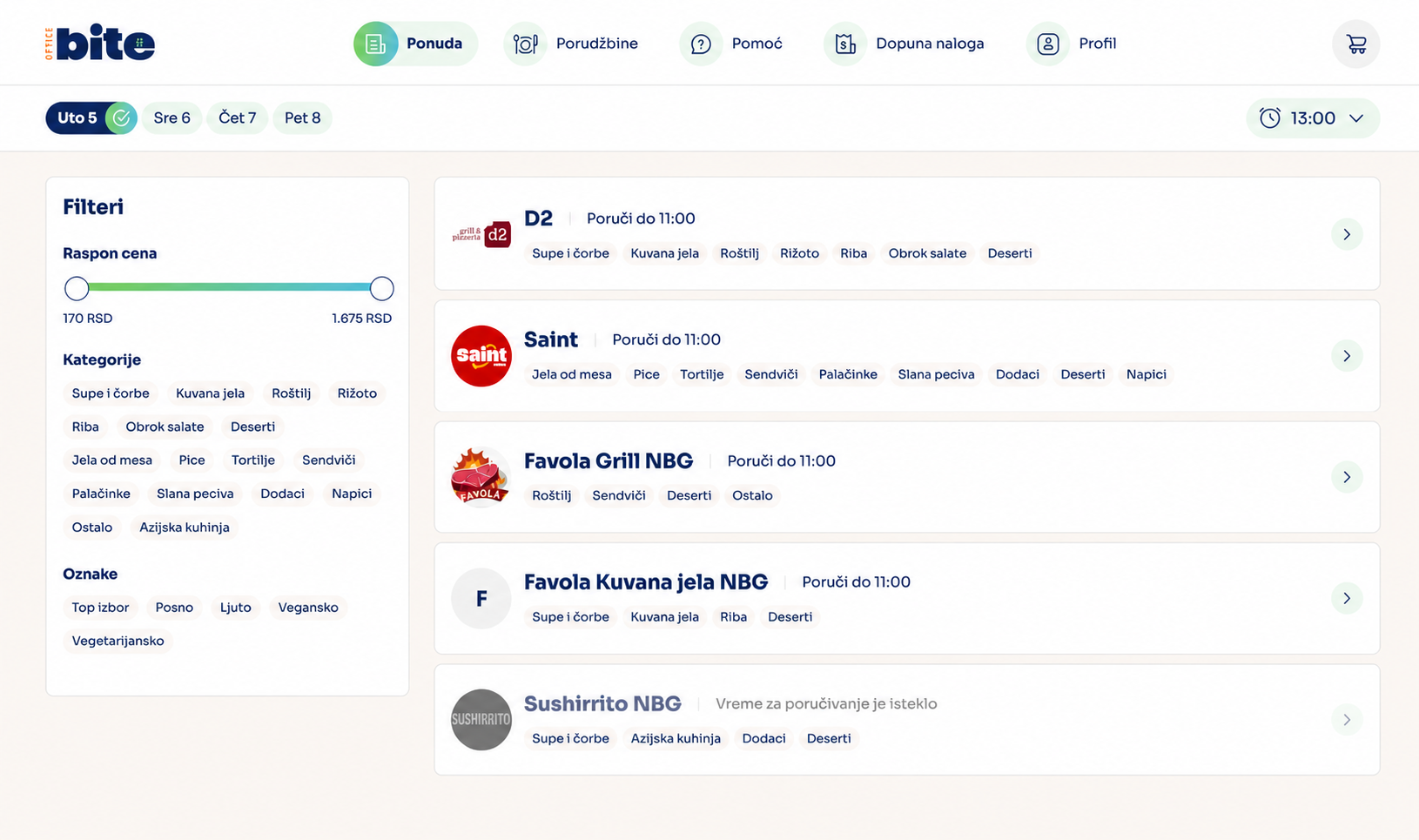The image size is (1419, 840).
Task: Toggle the Posno tag
Action: pos(174,608)
